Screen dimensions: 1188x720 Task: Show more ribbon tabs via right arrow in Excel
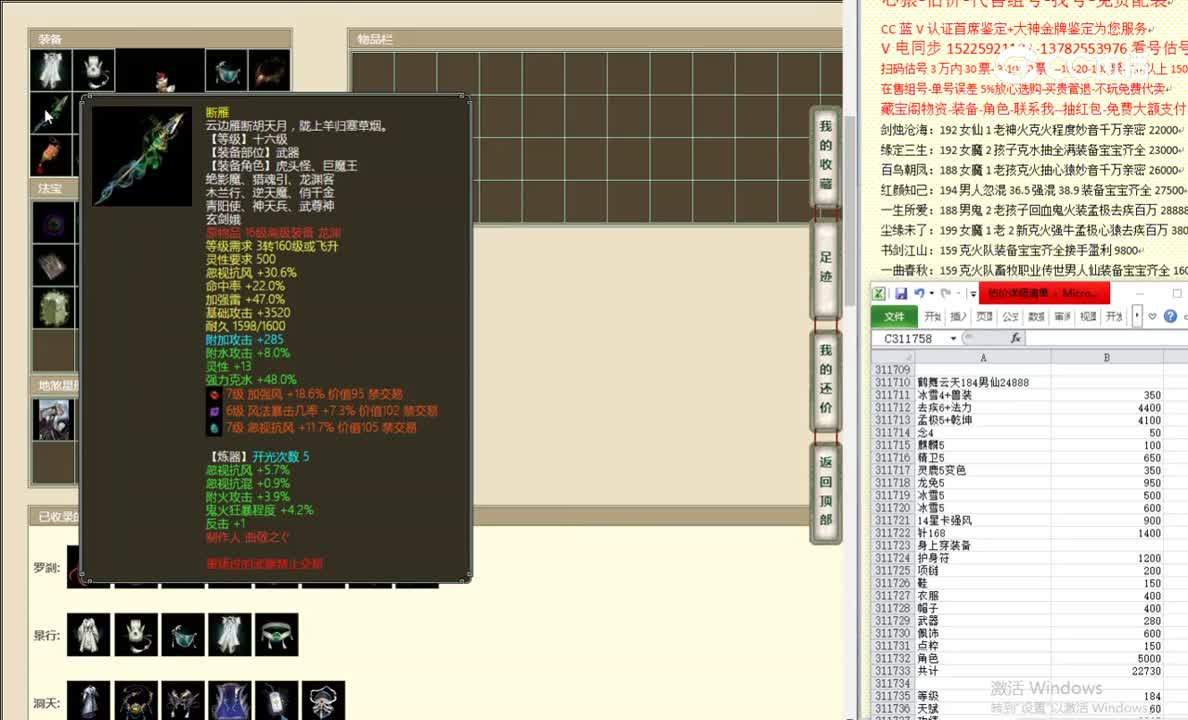click(x=1137, y=316)
